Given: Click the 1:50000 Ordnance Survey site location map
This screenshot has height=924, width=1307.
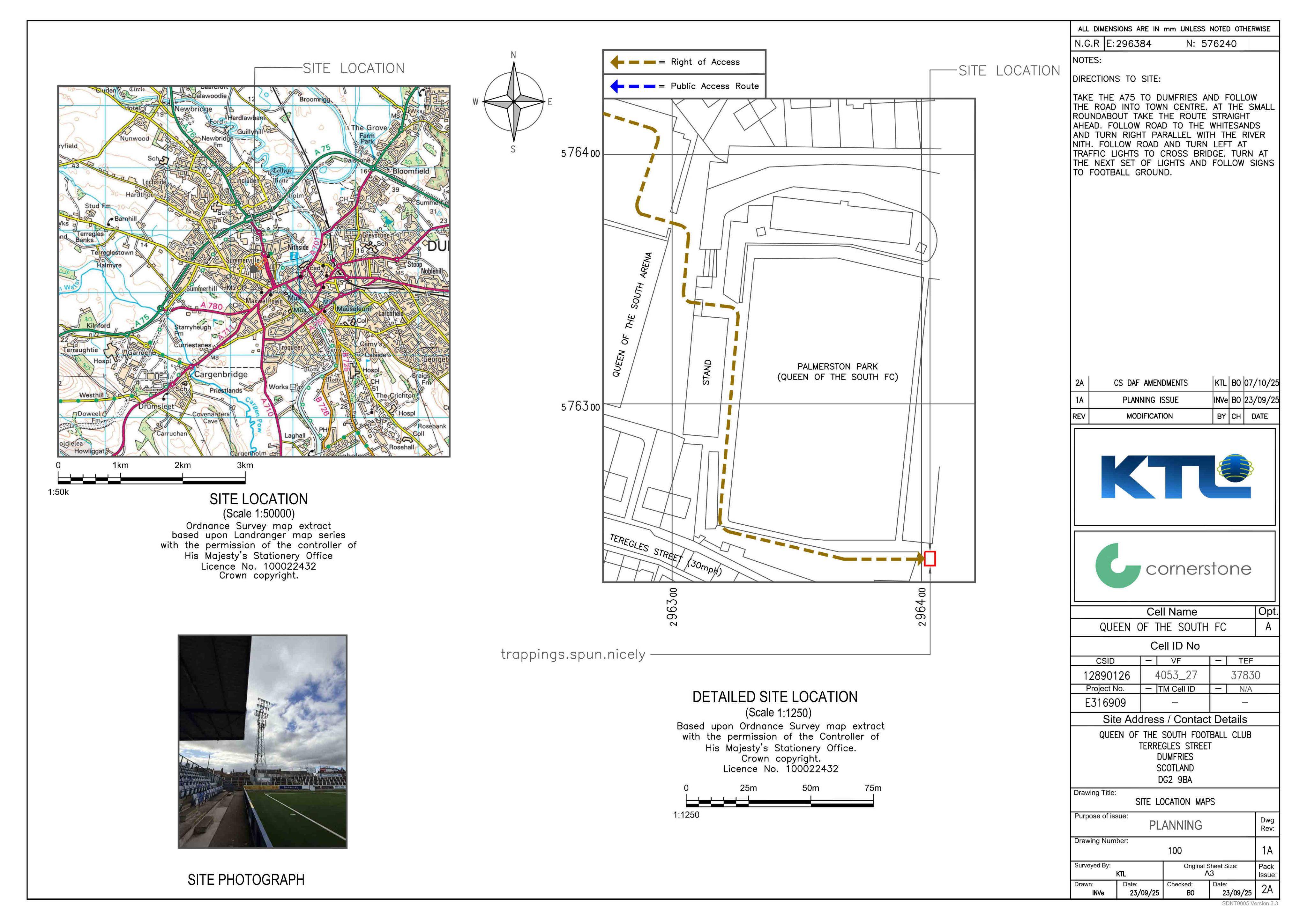Looking at the screenshot, I should pyautogui.click(x=254, y=271).
